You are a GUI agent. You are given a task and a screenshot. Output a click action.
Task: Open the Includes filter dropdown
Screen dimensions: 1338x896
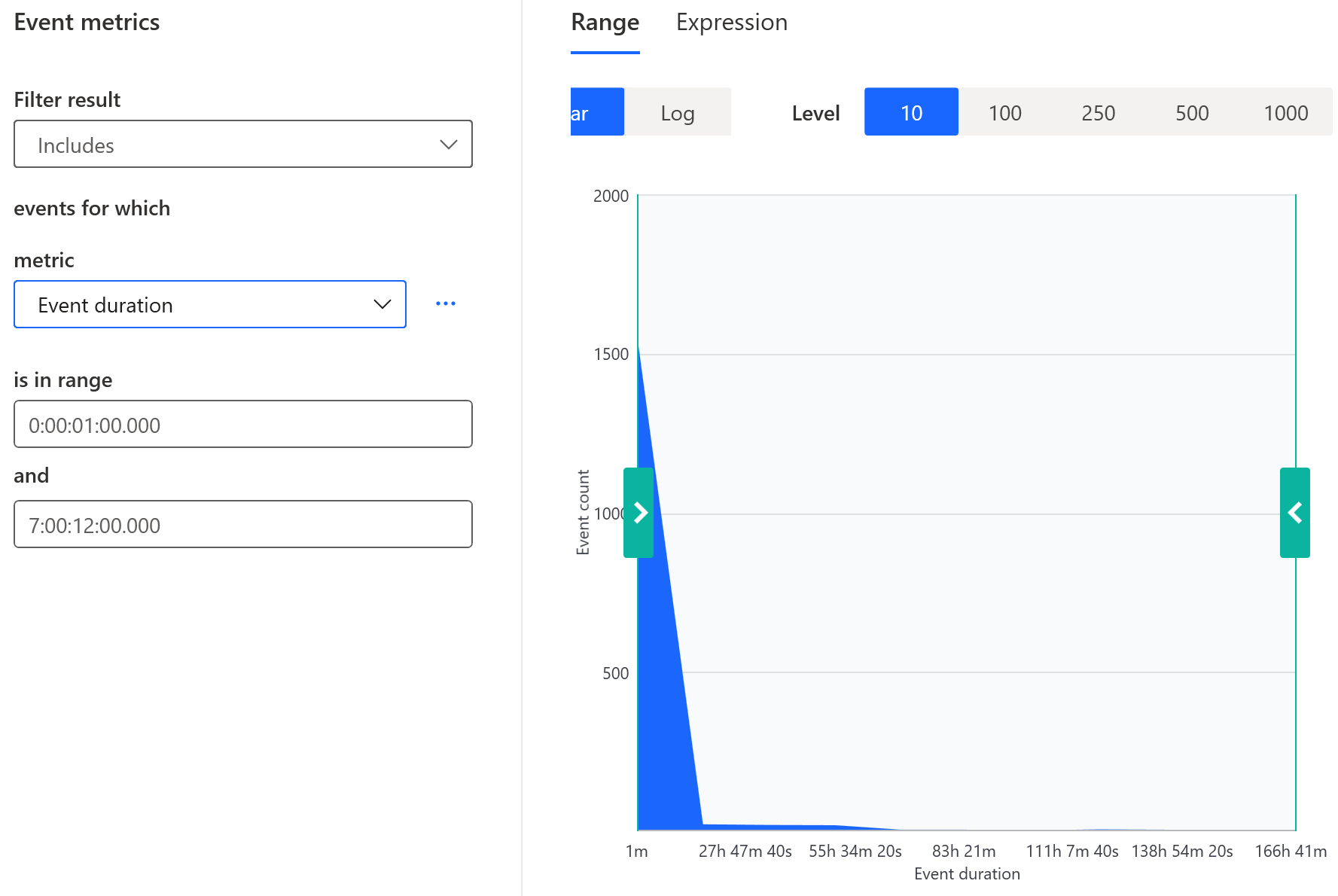click(x=242, y=144)
